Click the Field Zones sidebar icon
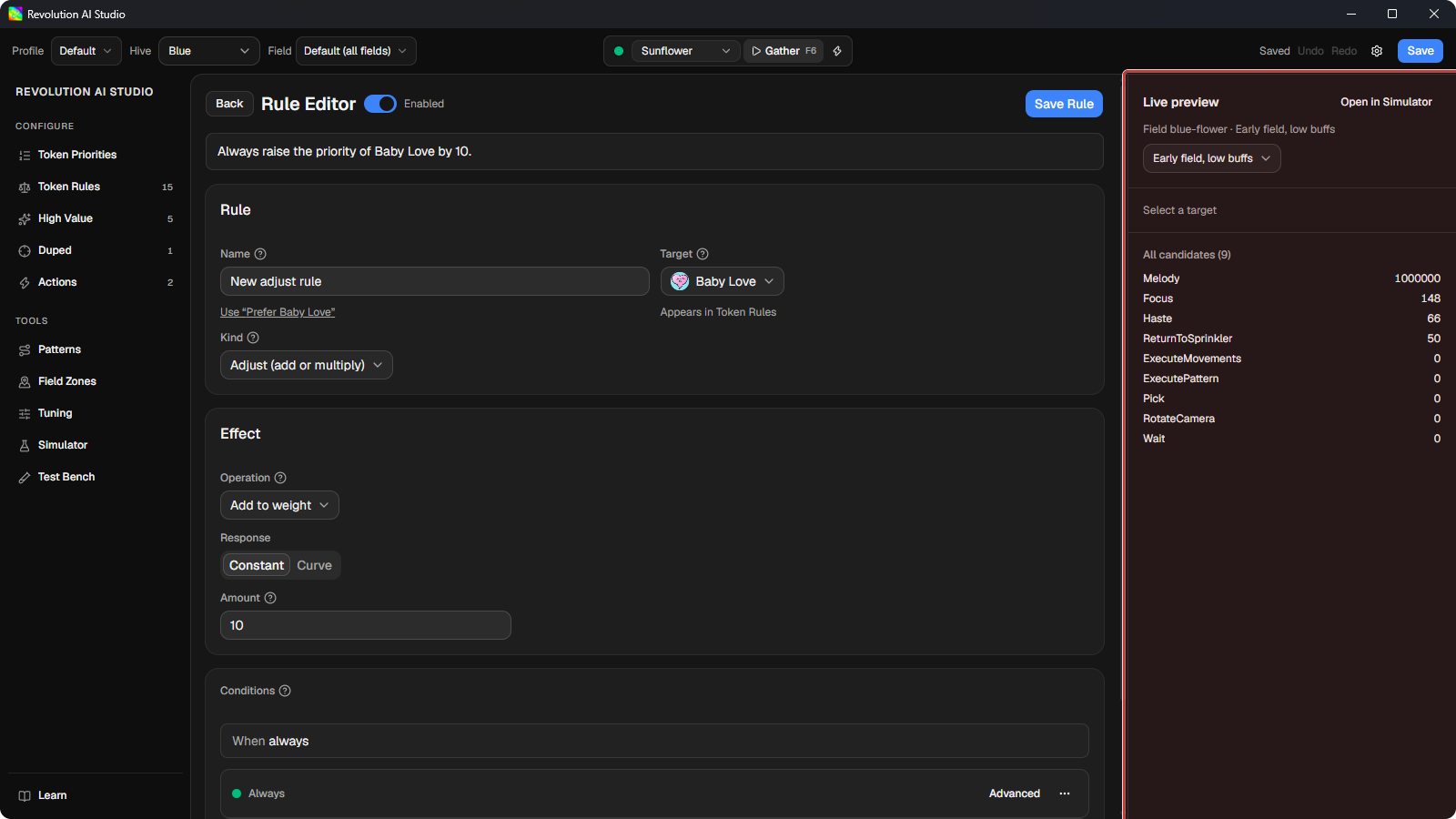 click(25, 382)
